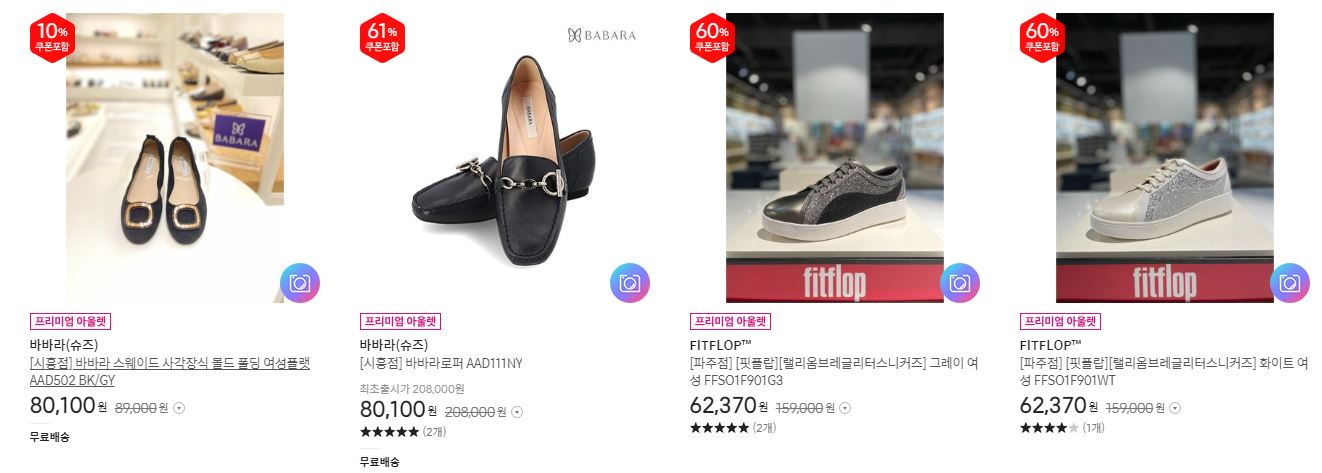Open the 바바라로퍼 AAD111NY product link
Screen dimensions: 1322x473
click(441, 363)
